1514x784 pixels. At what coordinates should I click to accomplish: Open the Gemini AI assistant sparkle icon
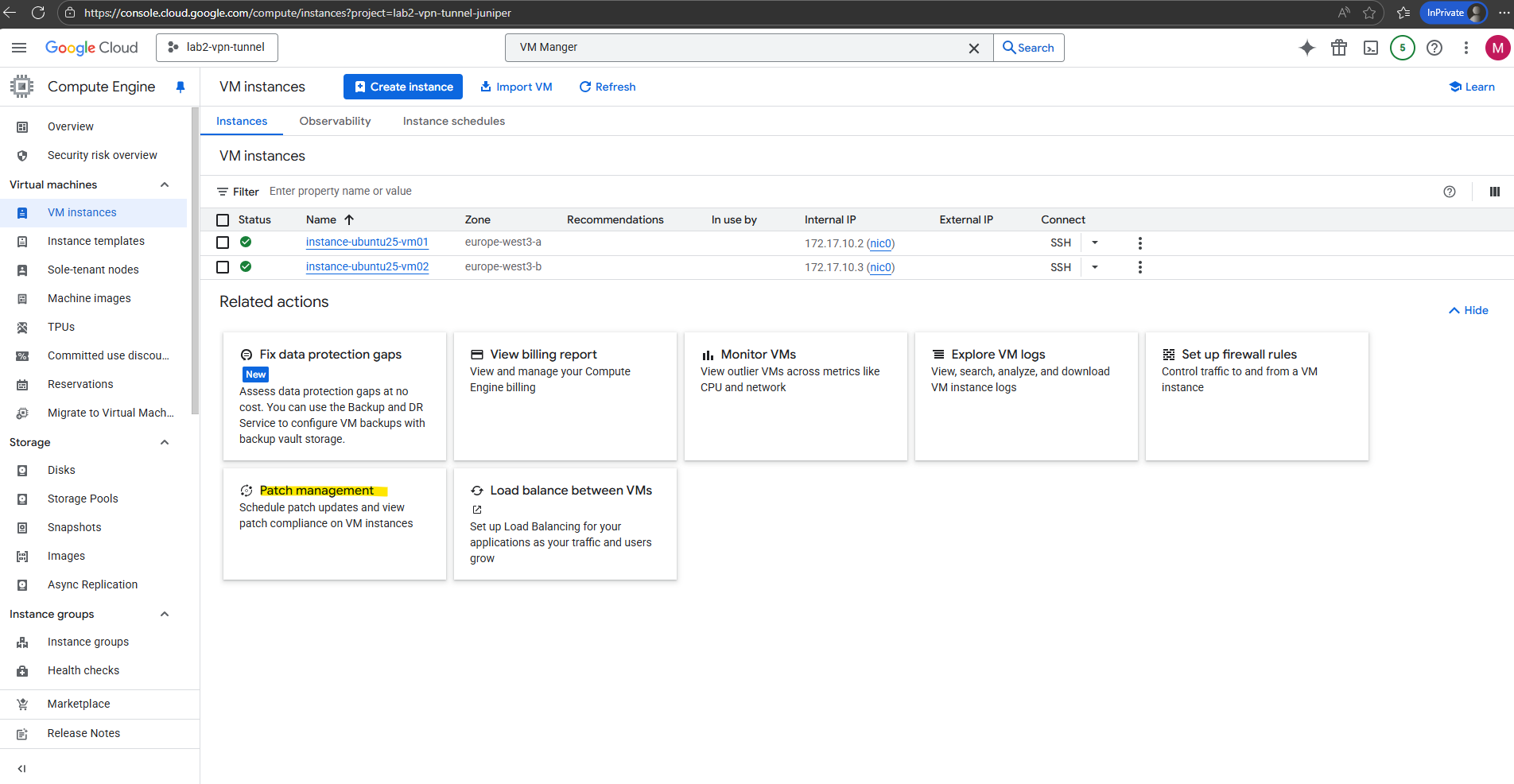[x=1306, y=48]
